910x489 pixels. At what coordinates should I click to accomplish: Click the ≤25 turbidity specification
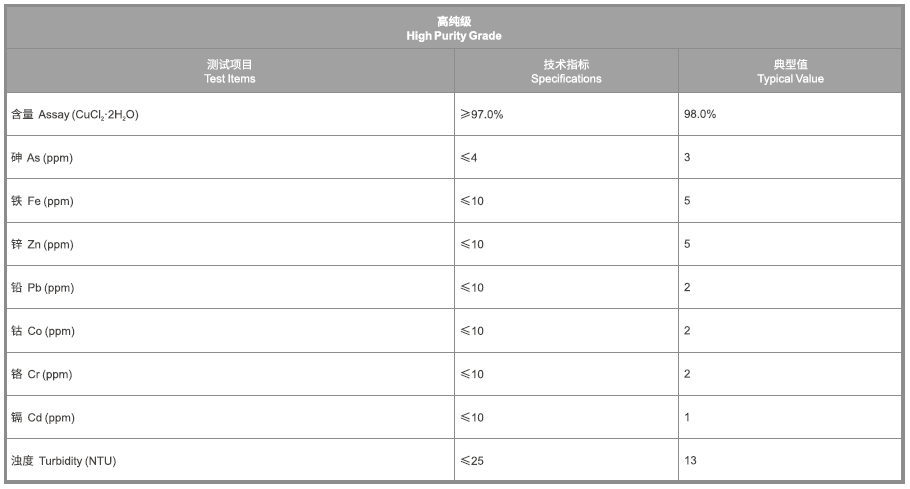472,461
